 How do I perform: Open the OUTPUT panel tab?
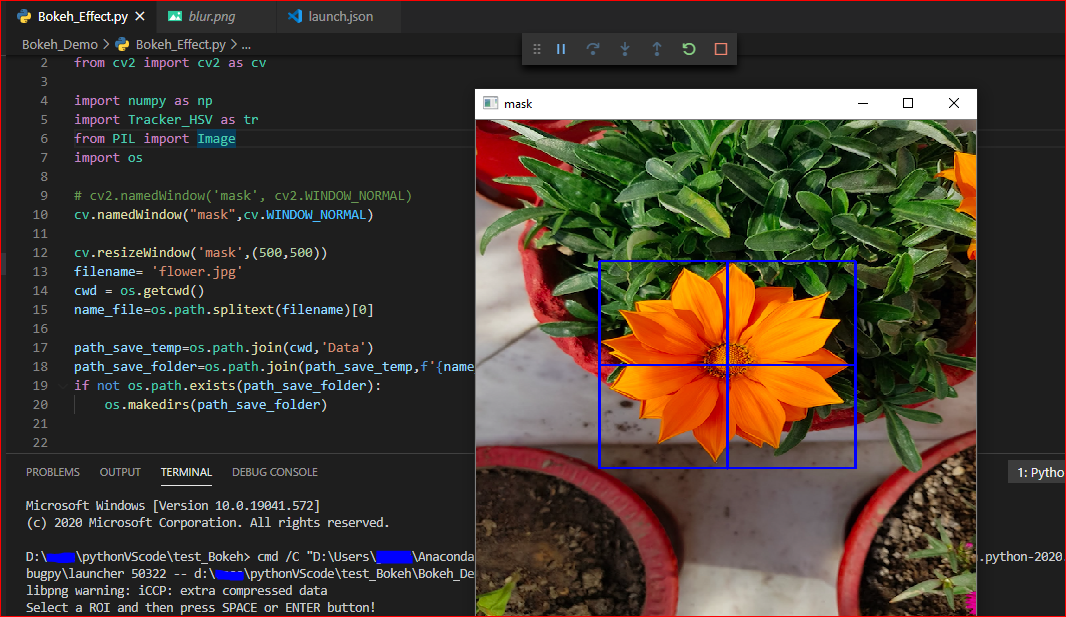[120, 472]
